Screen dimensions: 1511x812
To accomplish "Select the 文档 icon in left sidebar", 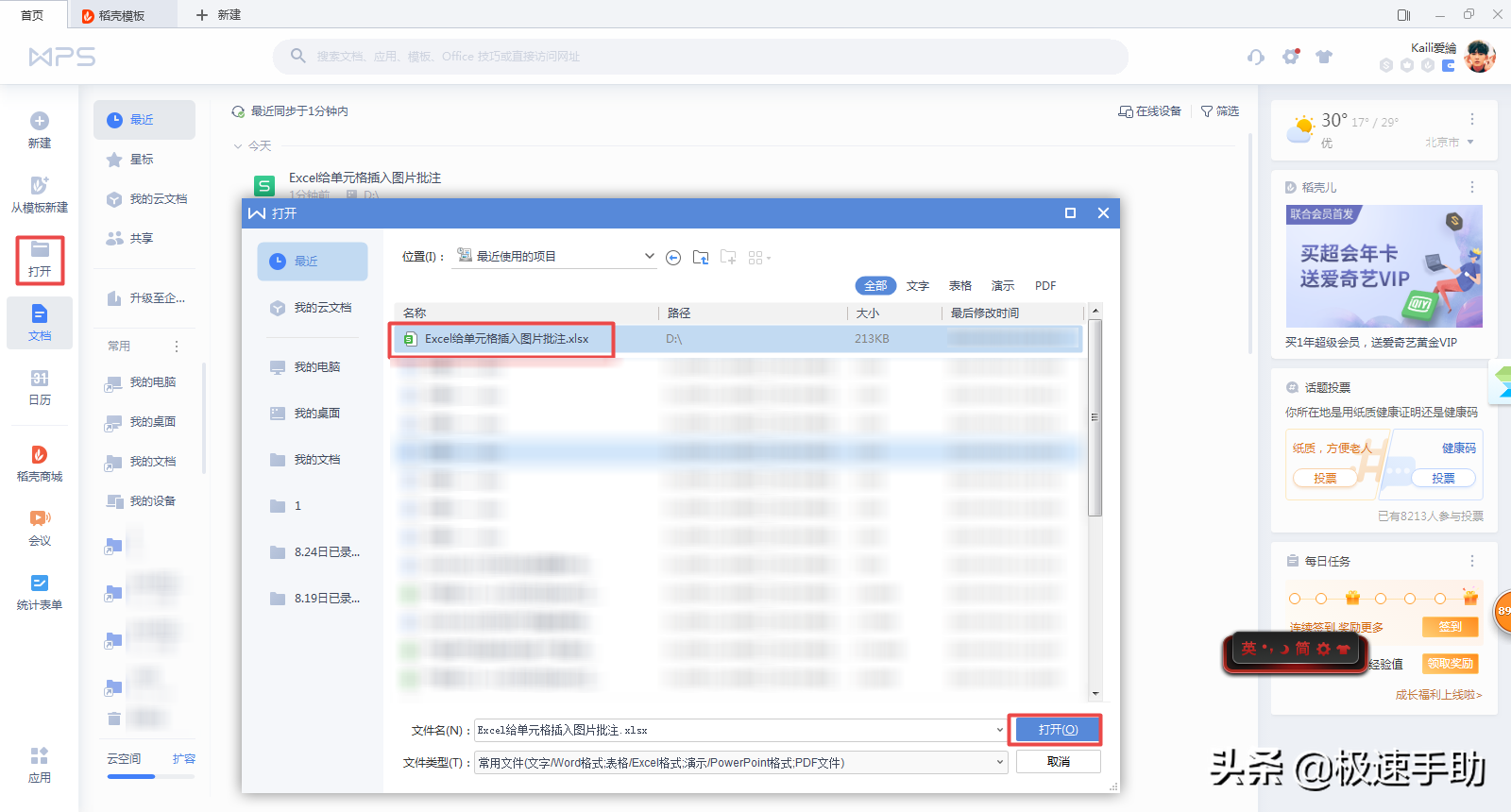I will (x=40, y=313).
